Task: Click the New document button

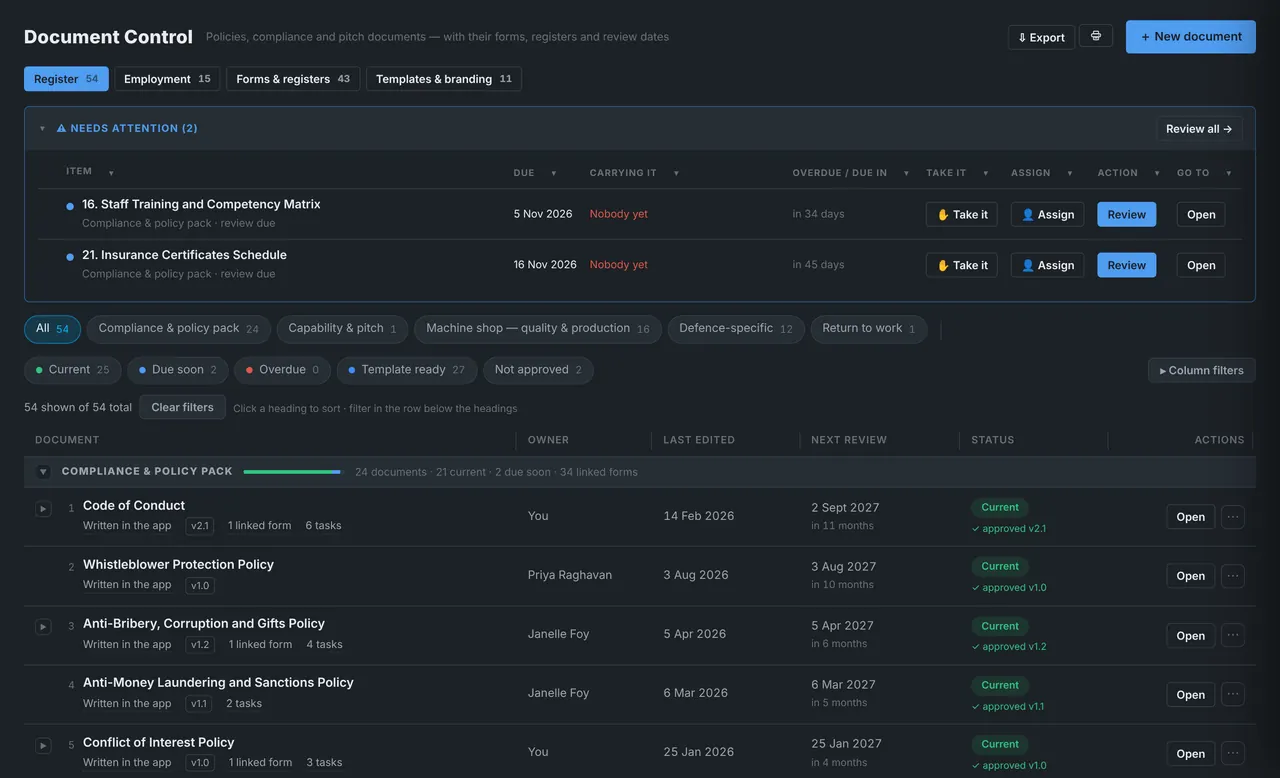Action: [x=1190, y=37]
